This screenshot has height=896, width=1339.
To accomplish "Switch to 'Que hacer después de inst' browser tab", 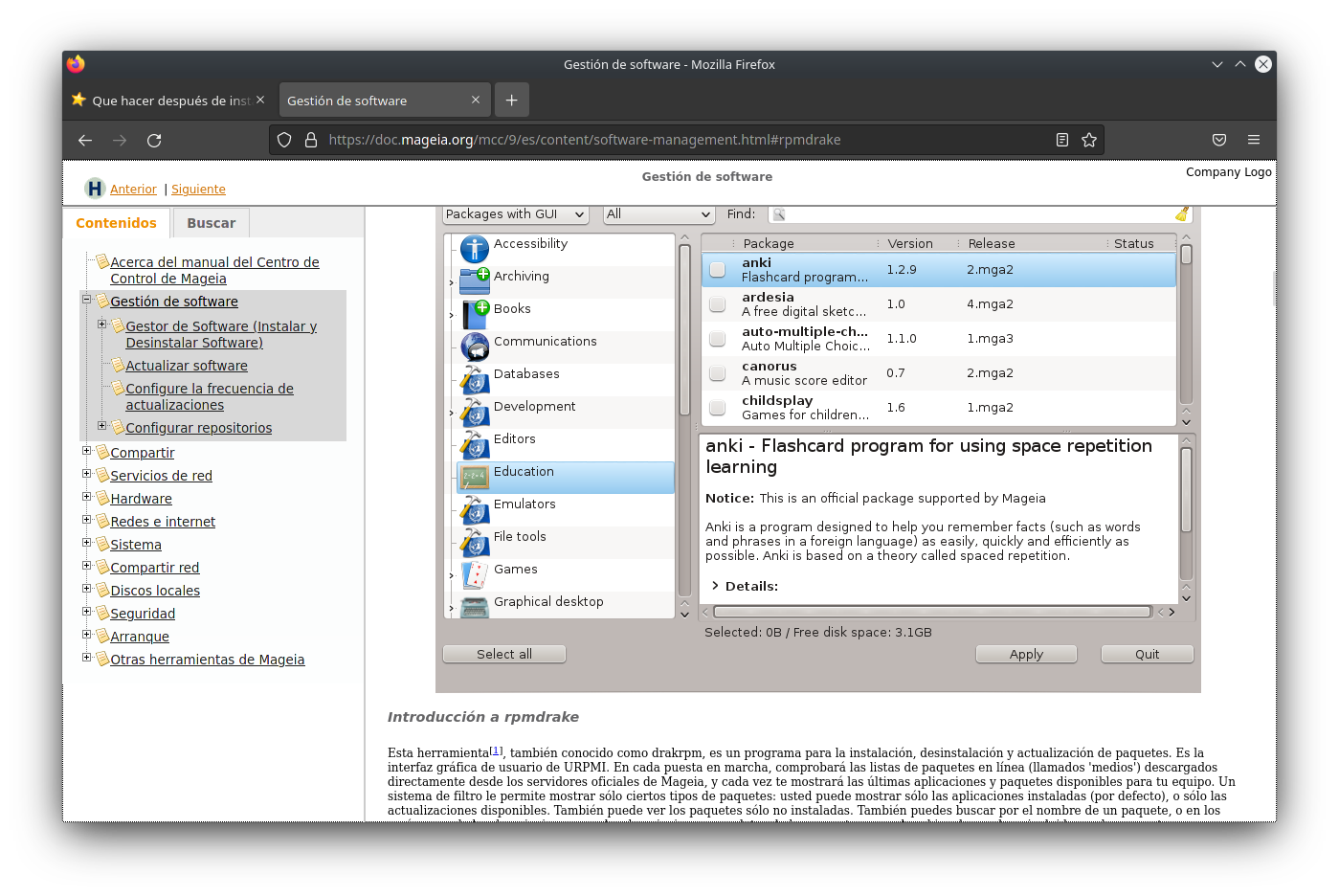I will [168, 100].
